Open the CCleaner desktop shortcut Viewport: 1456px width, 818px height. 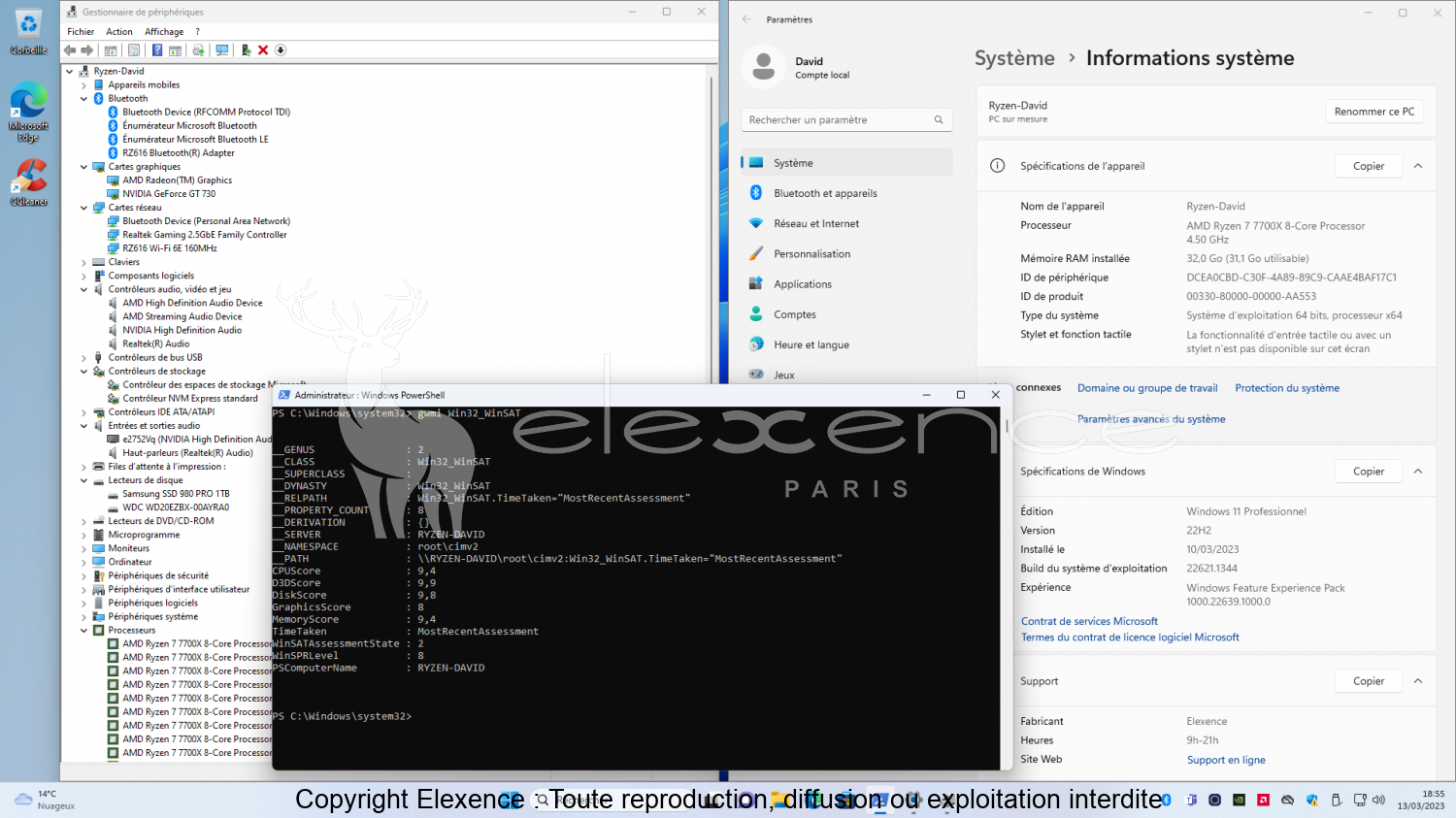tap(28, 182)
